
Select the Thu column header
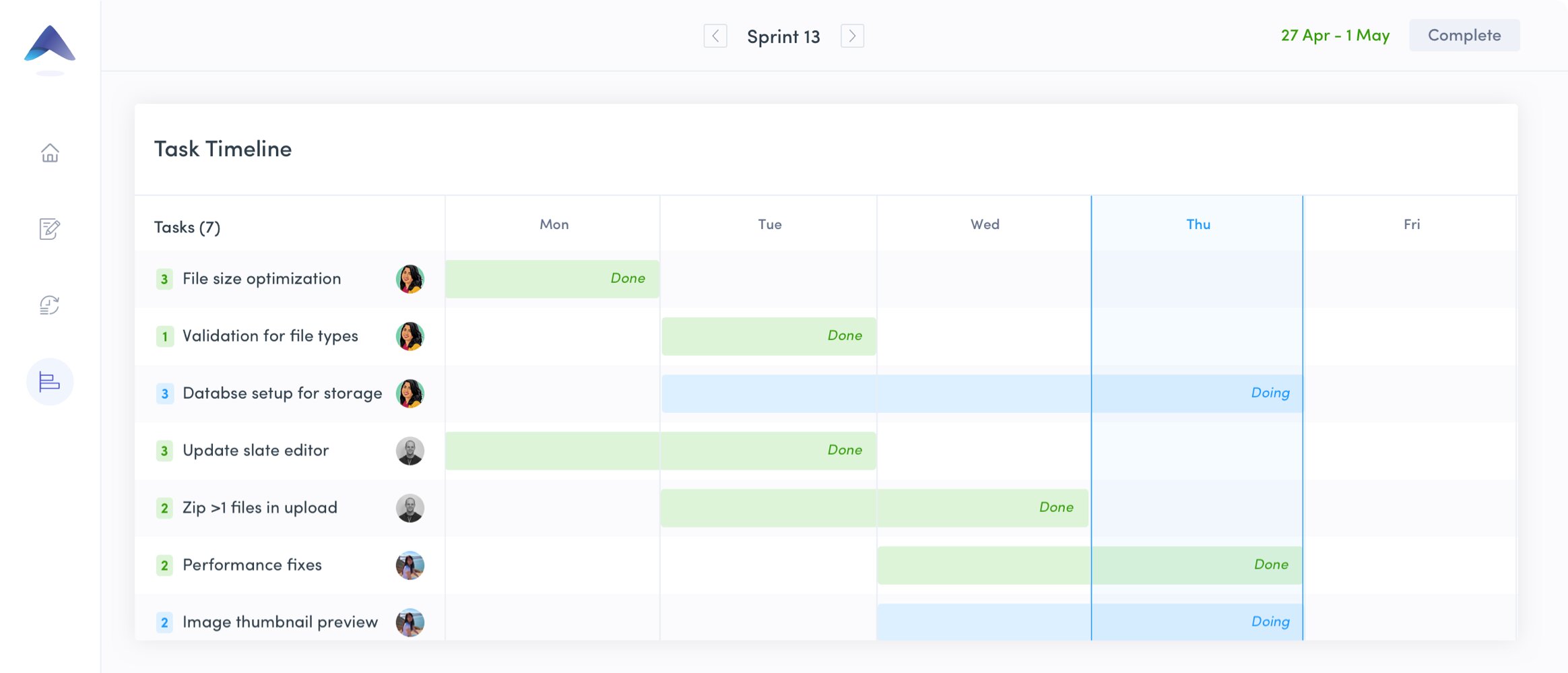[x=1198, y=224]
